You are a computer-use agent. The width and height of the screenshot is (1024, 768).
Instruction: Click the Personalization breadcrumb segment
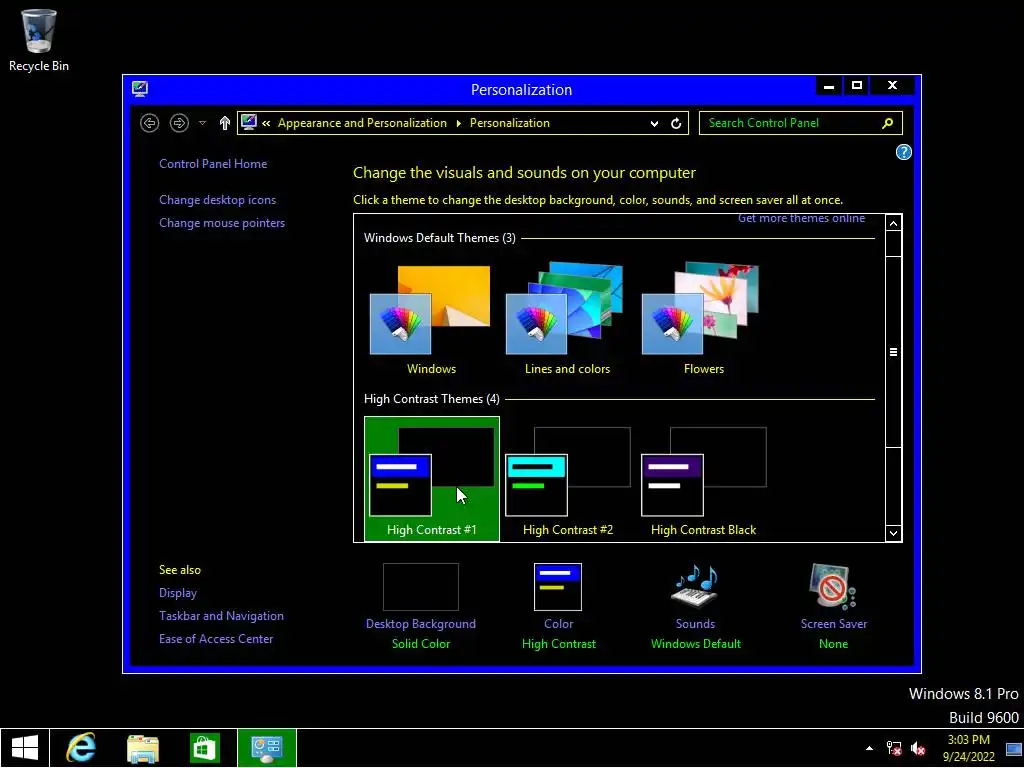pyautogui.click(x=509, y=123)
